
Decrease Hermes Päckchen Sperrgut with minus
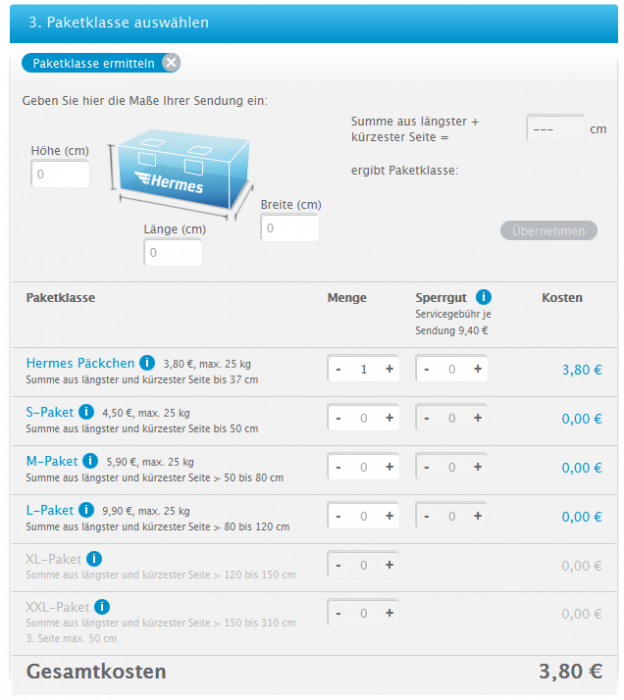[x=427, y=369]
